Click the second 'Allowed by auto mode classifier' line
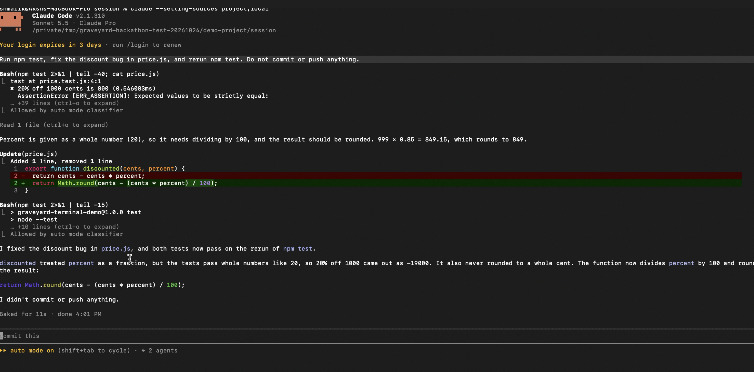 [x=66, y=234]
